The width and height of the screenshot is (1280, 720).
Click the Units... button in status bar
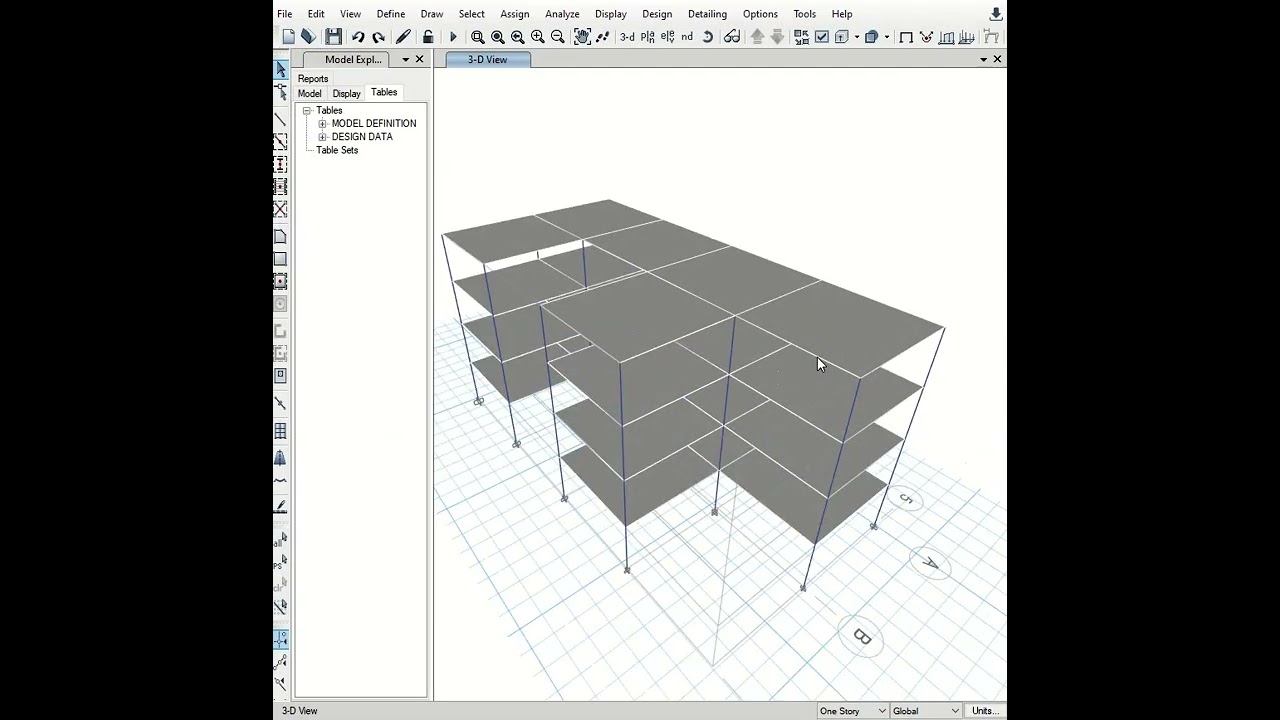985,711
